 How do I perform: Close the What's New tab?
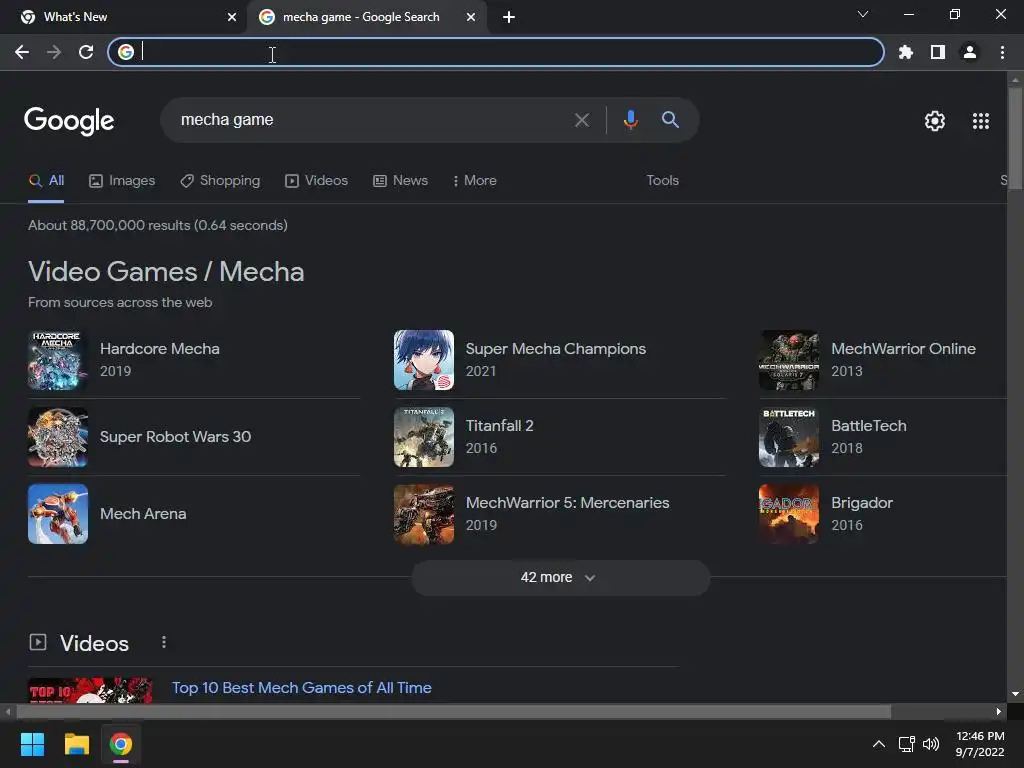point(232,18)
